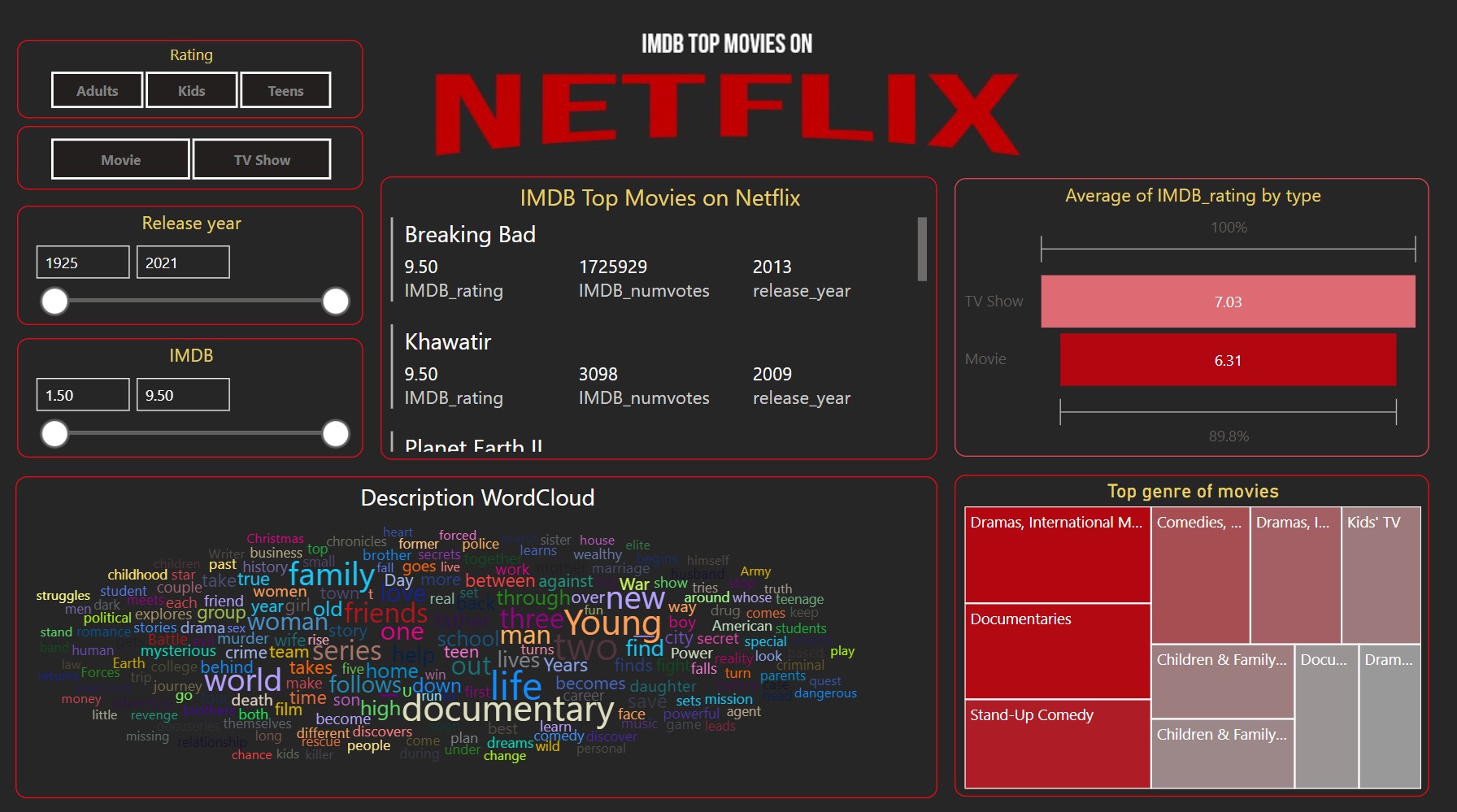Viewport: 1457px width, 812px height.
Task: Click the "Top genre of movies" title
Action: (x=1193, y=491)
